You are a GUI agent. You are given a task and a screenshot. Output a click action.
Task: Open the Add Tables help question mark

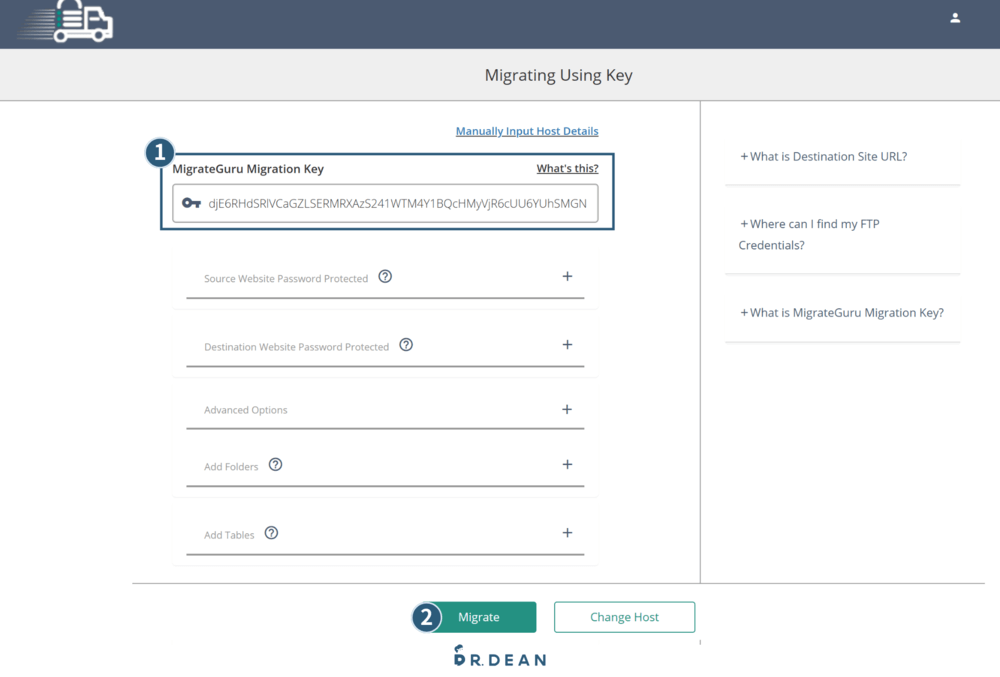pos(272,533)
